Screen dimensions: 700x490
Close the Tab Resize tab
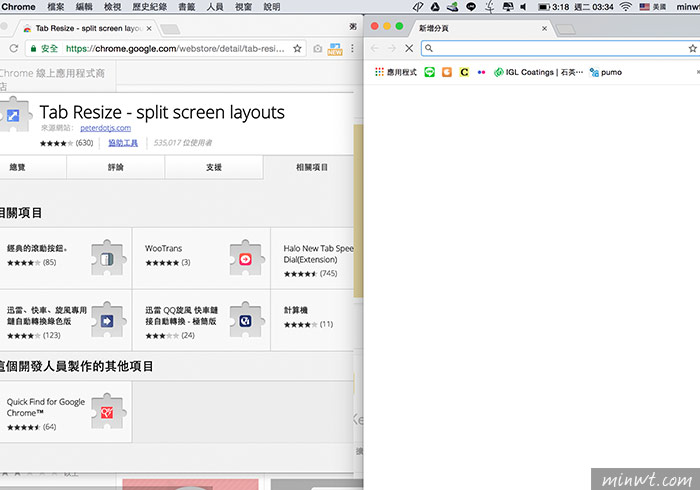pyautogui.click(x=149, y=28)
